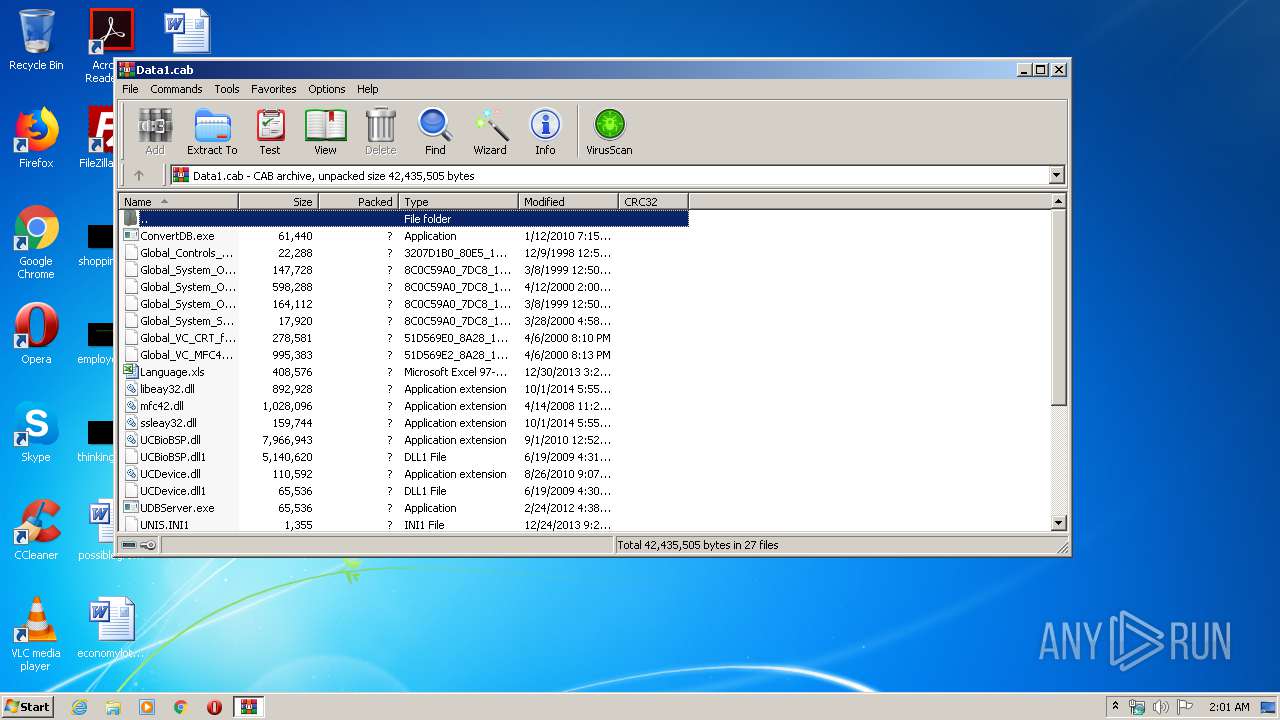1280x720 pixels.
Task: Click the Test archive icon
Action: (270, 132)
